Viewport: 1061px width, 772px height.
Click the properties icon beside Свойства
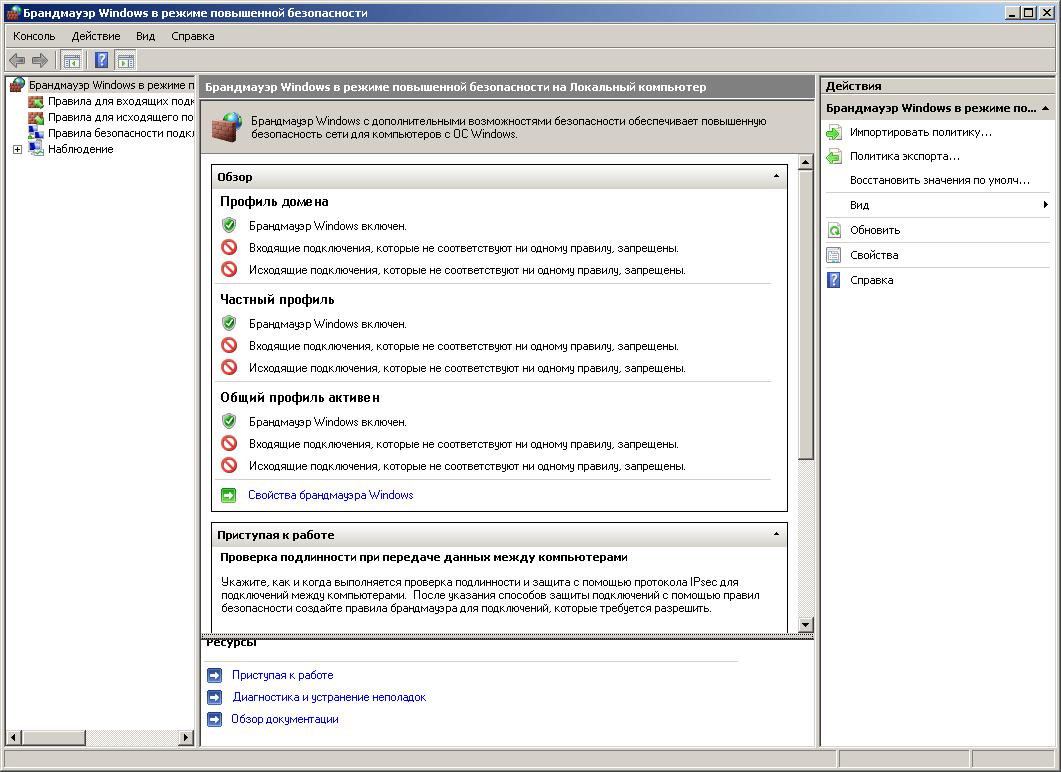click(x=834, y=256)
